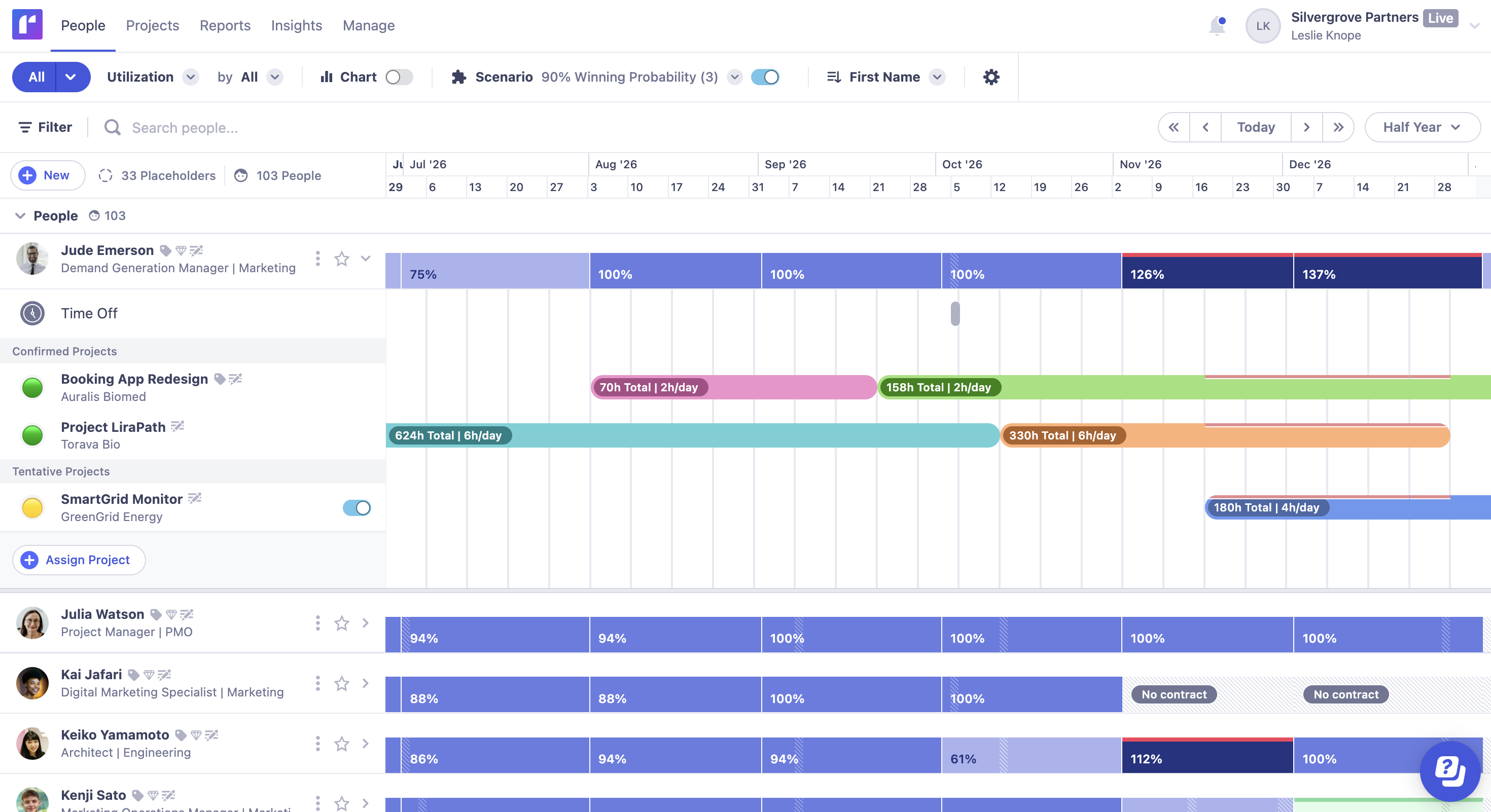Open the help chat widget
This screenshot has height=812, width=1491.
1449,771
